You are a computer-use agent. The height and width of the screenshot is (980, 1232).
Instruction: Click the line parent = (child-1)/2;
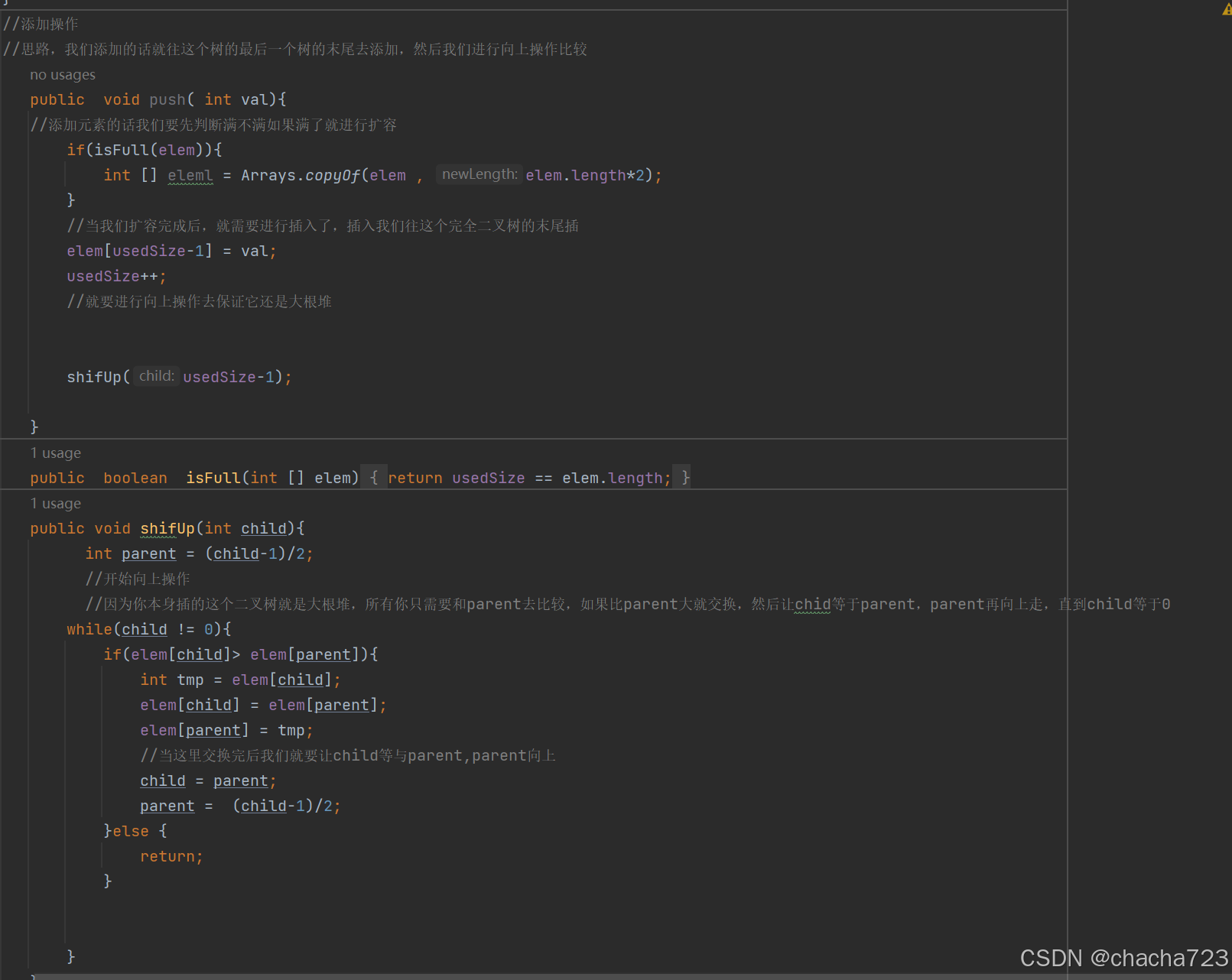point(240,806)
